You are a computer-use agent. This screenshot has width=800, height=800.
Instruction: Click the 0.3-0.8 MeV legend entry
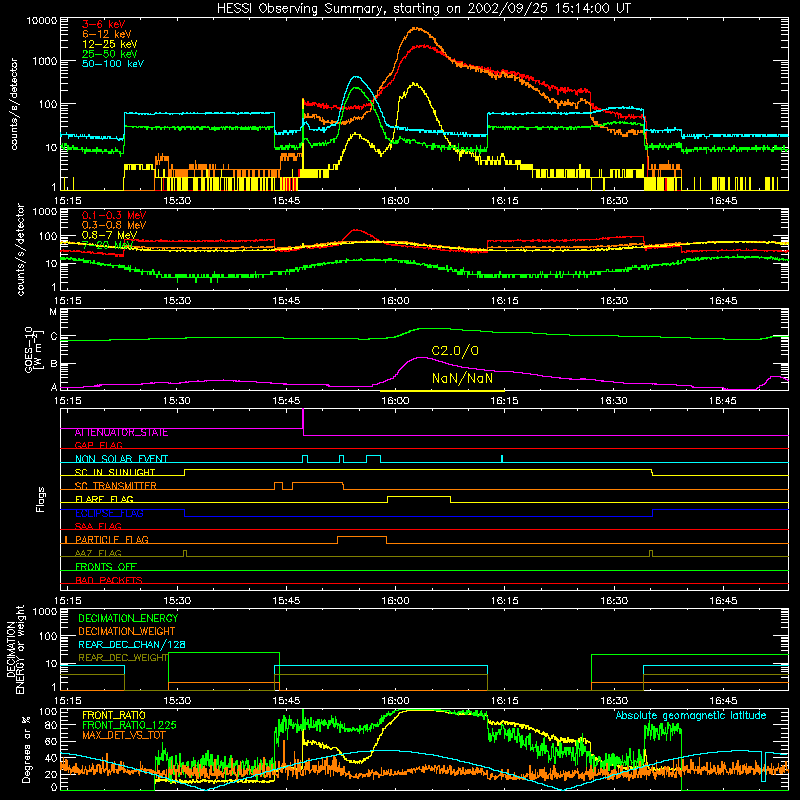click(x=114, y=225)
